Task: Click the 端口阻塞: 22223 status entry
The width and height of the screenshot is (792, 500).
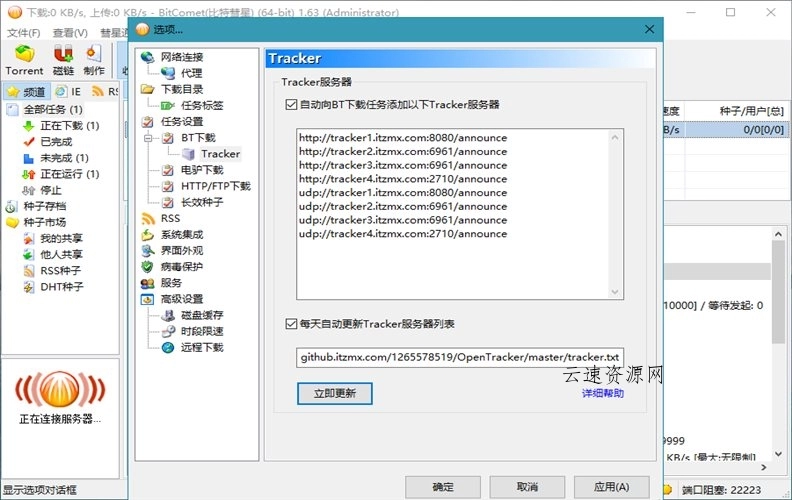Action: click(x=721, y=490)
